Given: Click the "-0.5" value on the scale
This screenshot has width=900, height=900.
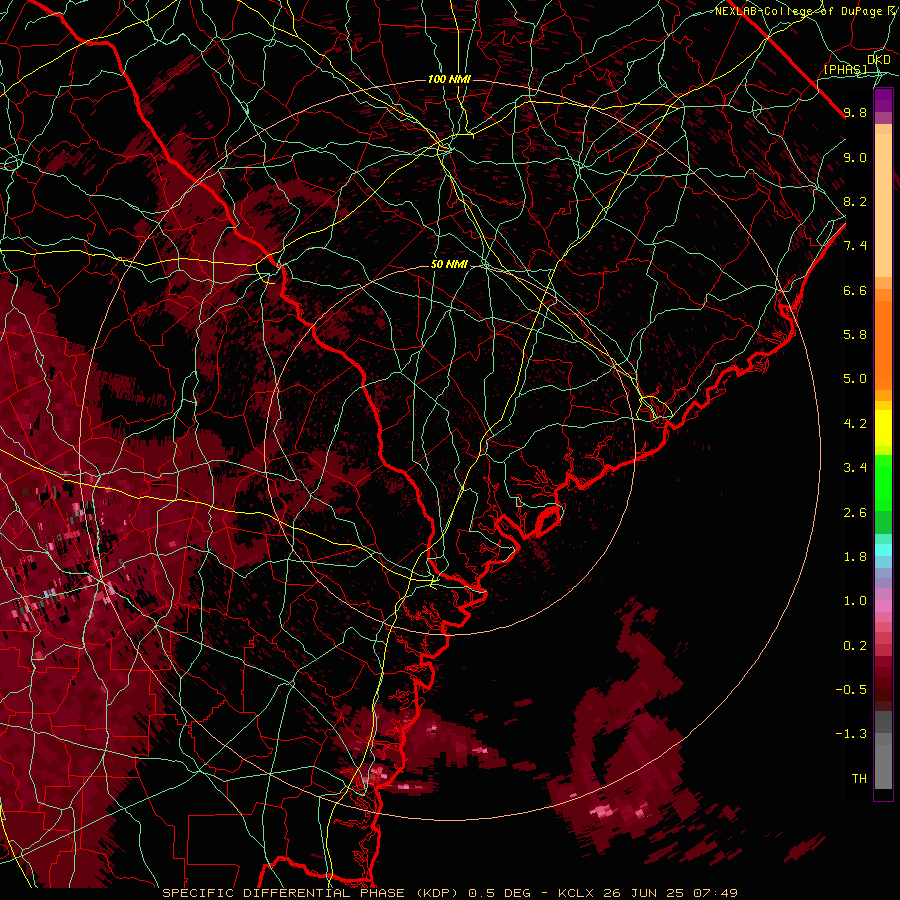Looking at the screenshot, I should 851,689.
